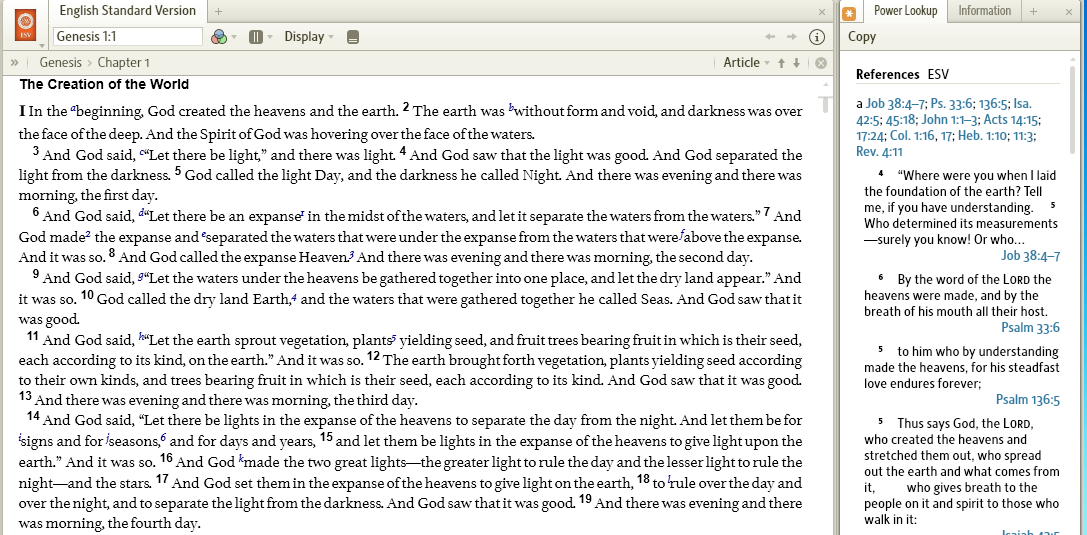Screen dimensions: 1087x535
Task: Open Rev. 4:11 cross reference
Action: click(x=880, y=152)
